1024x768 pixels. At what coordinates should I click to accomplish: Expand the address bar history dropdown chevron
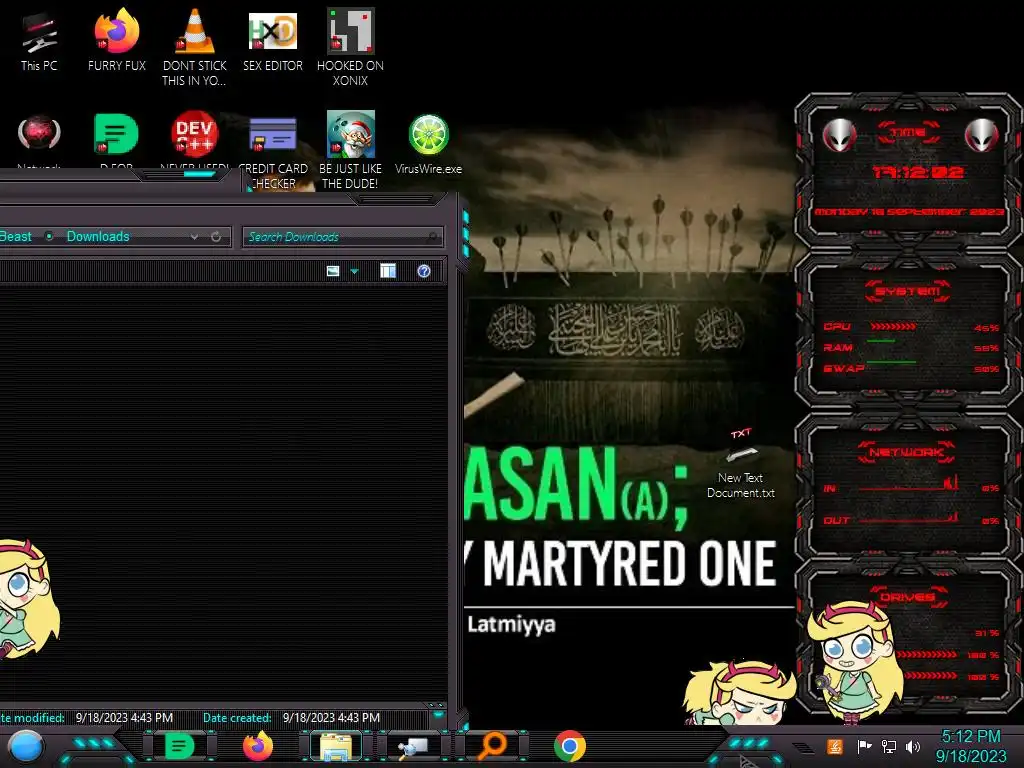point(194,236)
